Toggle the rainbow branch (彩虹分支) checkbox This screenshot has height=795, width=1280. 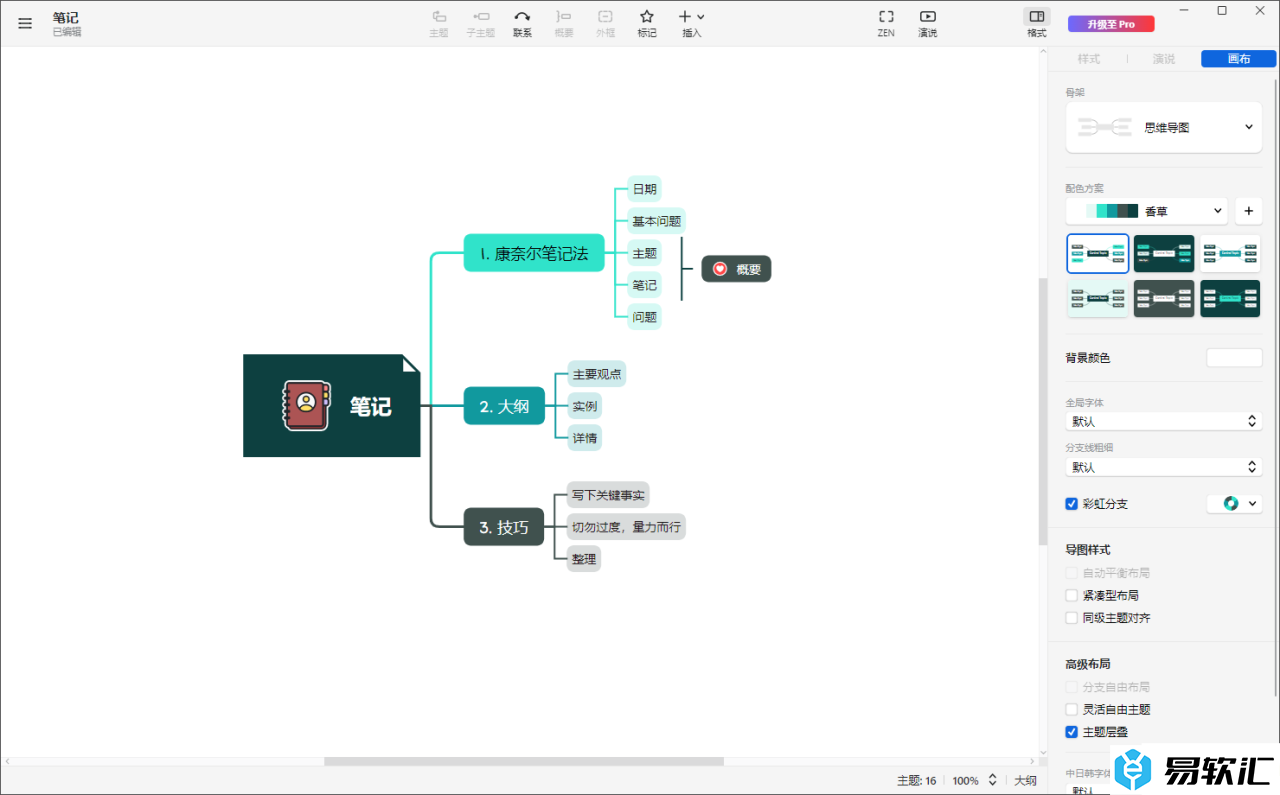tap(1072, 504)
